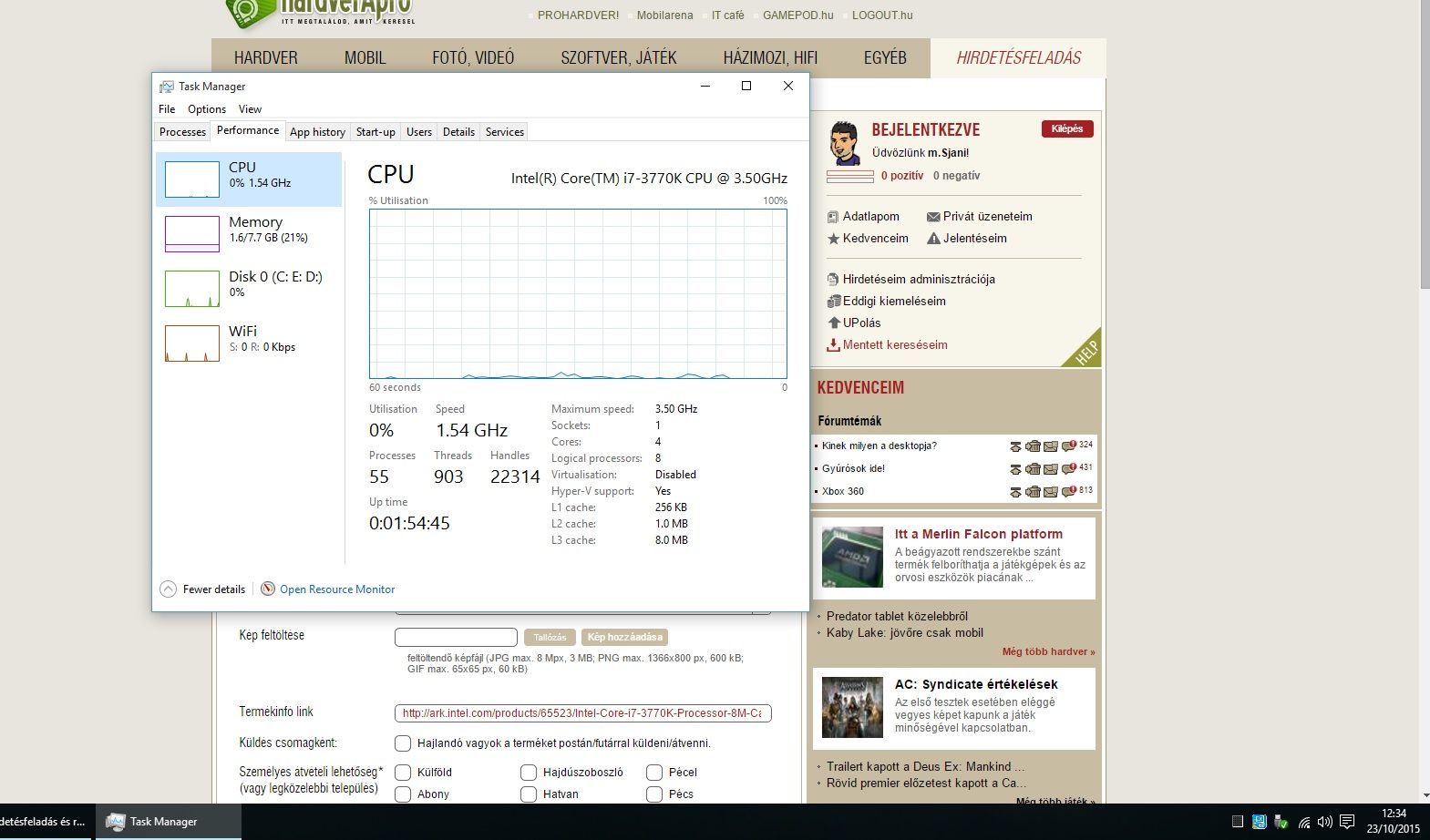
Task: Open HARDVER category in site navigation
Action: click(x=266, y=57)
